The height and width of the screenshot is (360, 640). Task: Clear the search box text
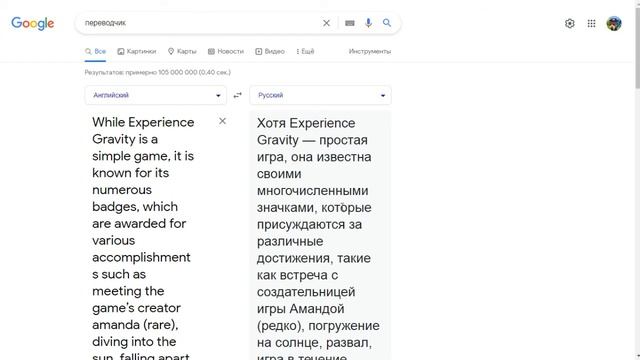tap(326, 23)
